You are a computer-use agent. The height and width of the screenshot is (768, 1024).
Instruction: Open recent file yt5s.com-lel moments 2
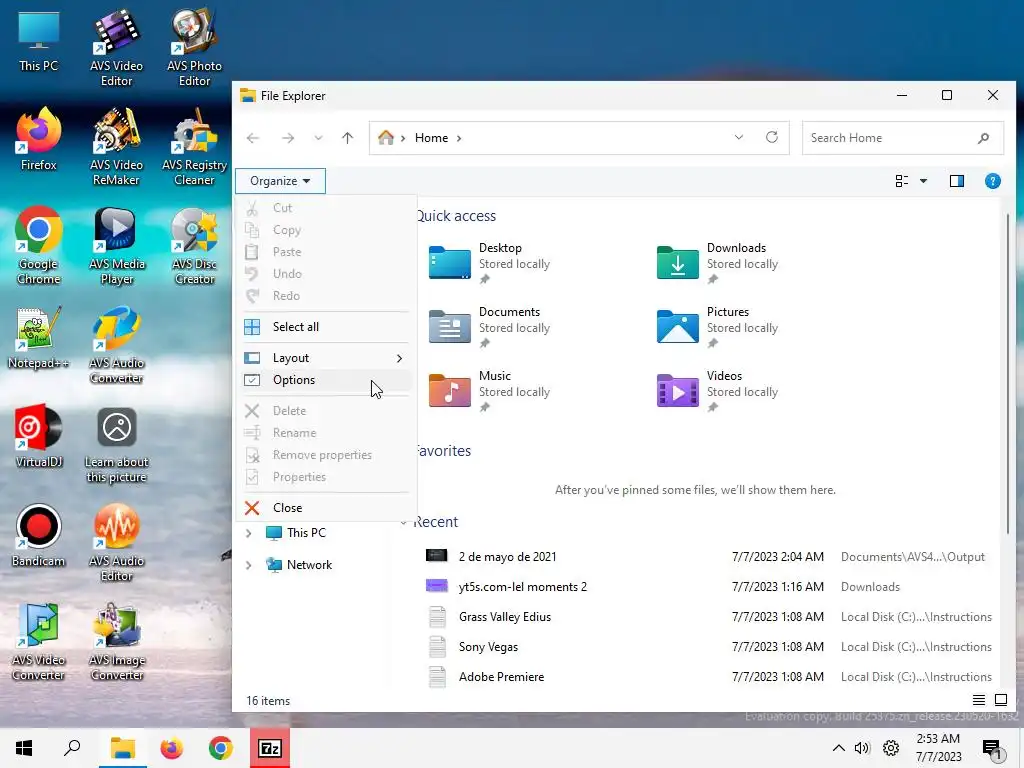[709, 586]
